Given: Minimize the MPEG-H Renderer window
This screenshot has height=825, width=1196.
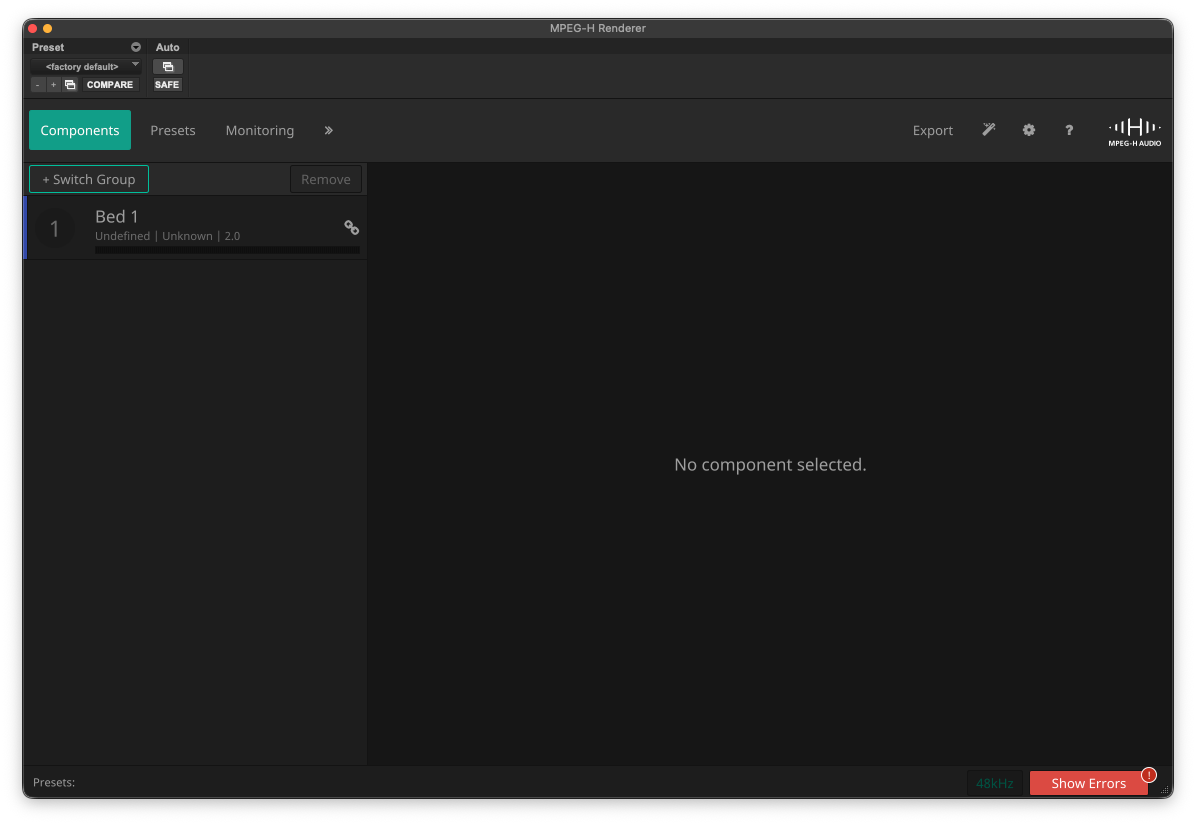Looking at the screenshot, I should click(47, 28).
